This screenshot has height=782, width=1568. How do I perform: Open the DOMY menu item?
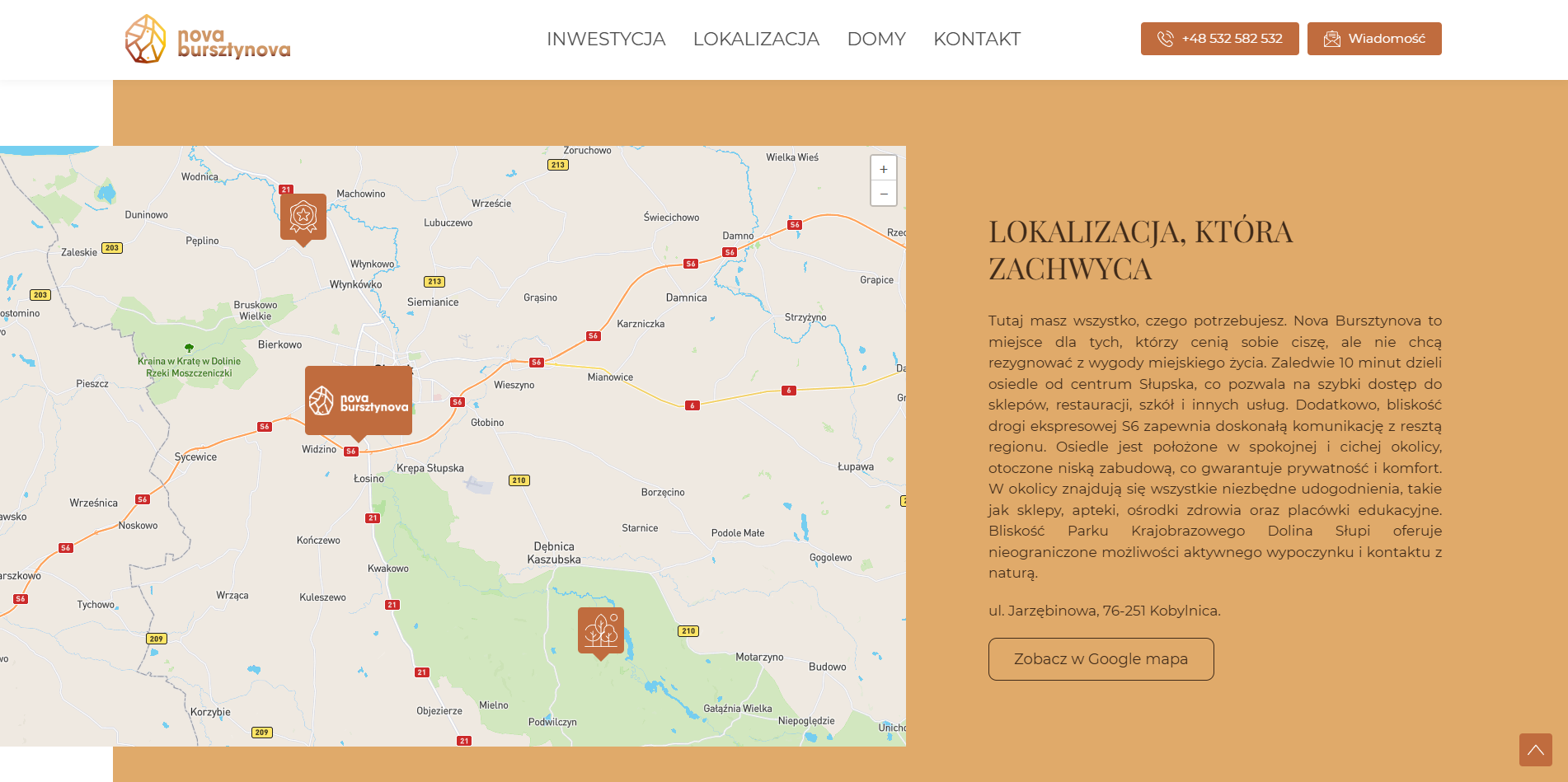[x=876, y=39]
